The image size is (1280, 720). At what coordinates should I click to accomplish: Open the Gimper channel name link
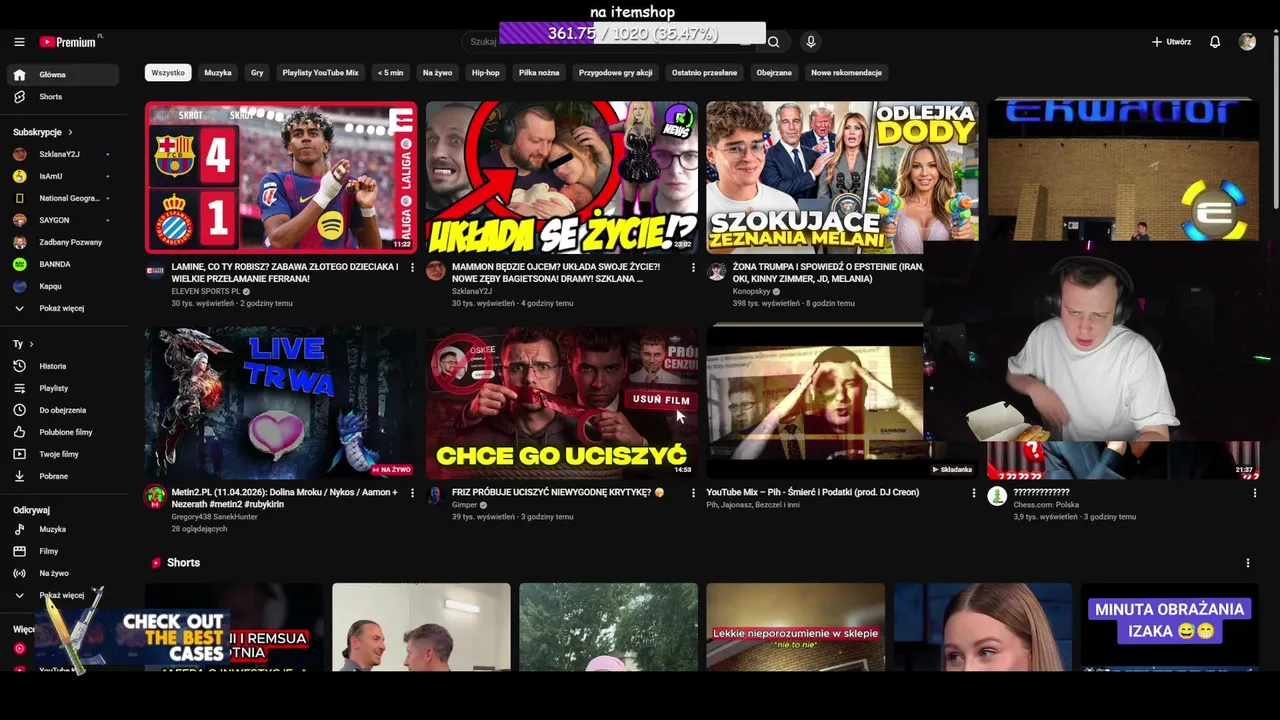(465, 505)
